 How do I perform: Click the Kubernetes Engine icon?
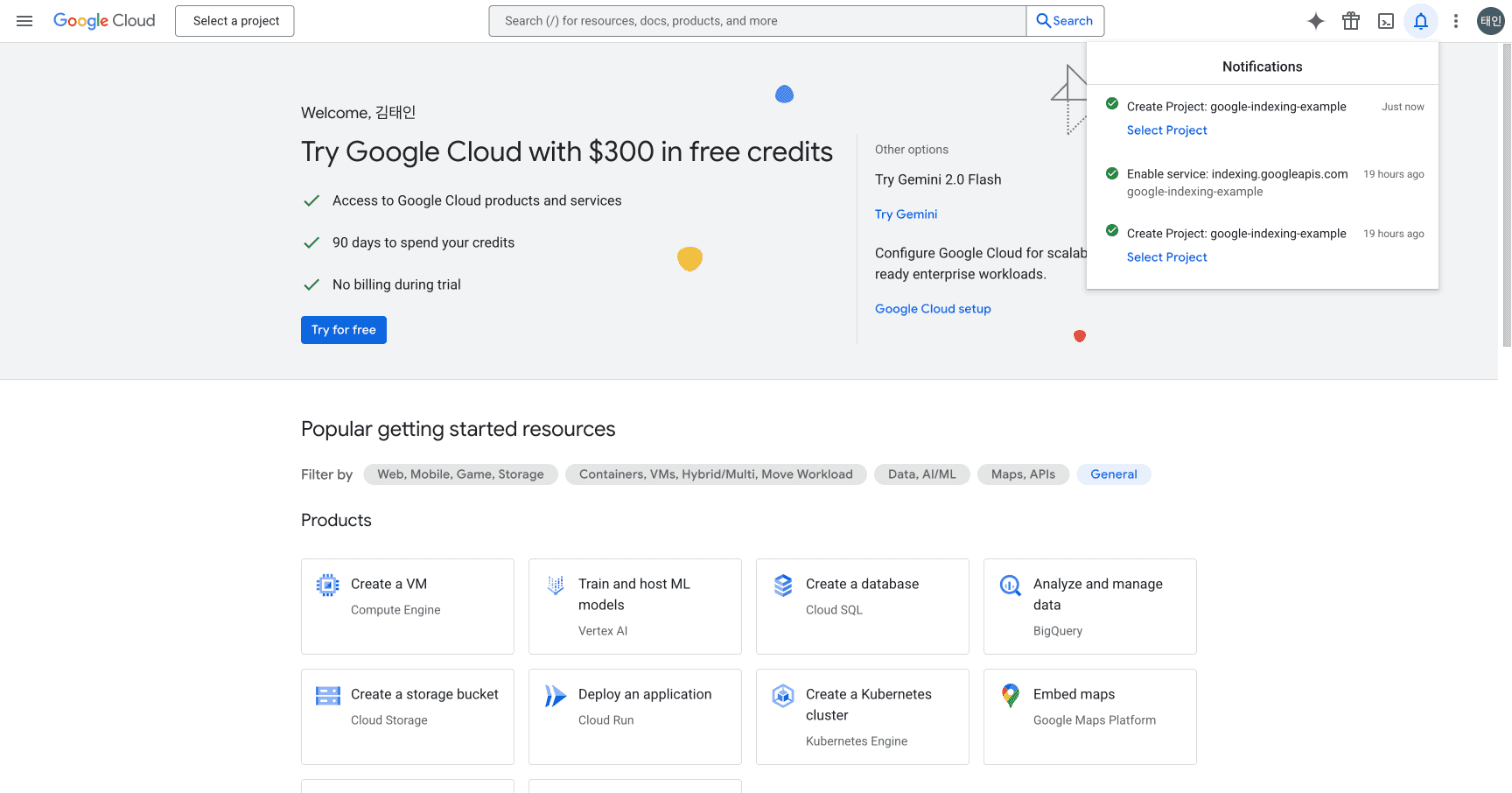pos(783,696)
